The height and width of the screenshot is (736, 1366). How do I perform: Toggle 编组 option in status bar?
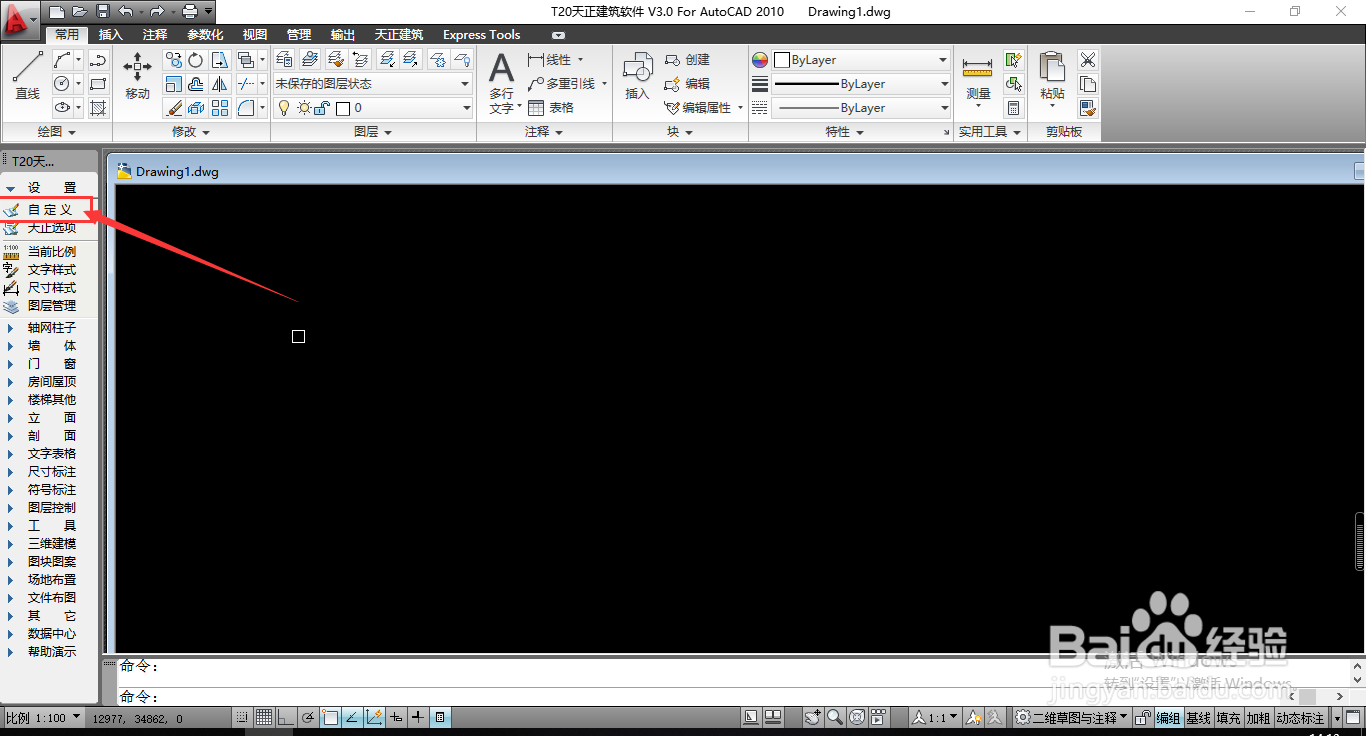click(x=1168, y=718)
